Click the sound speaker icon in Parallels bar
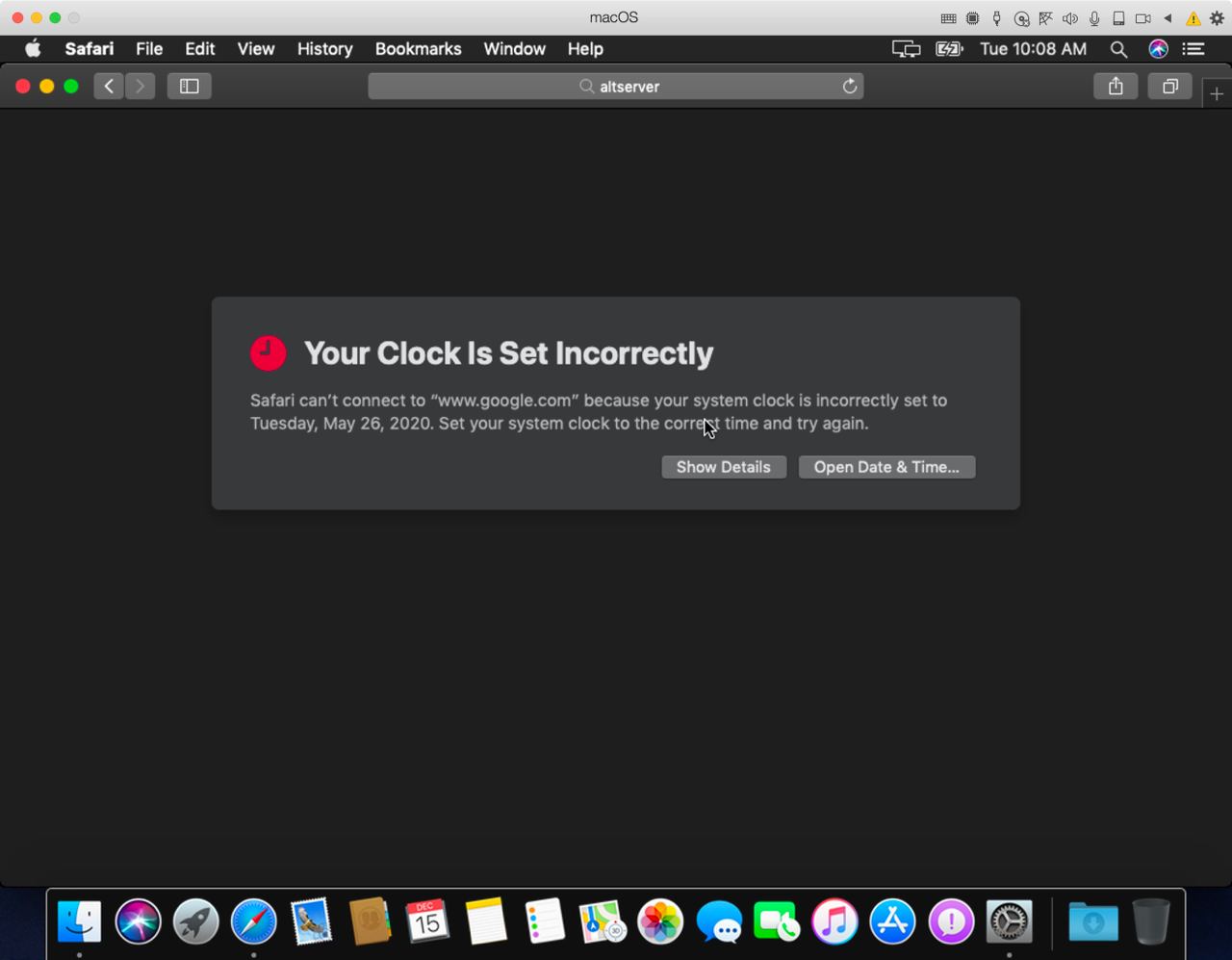The width and height of the screenshot is (1232, 960). point(1069,18)
